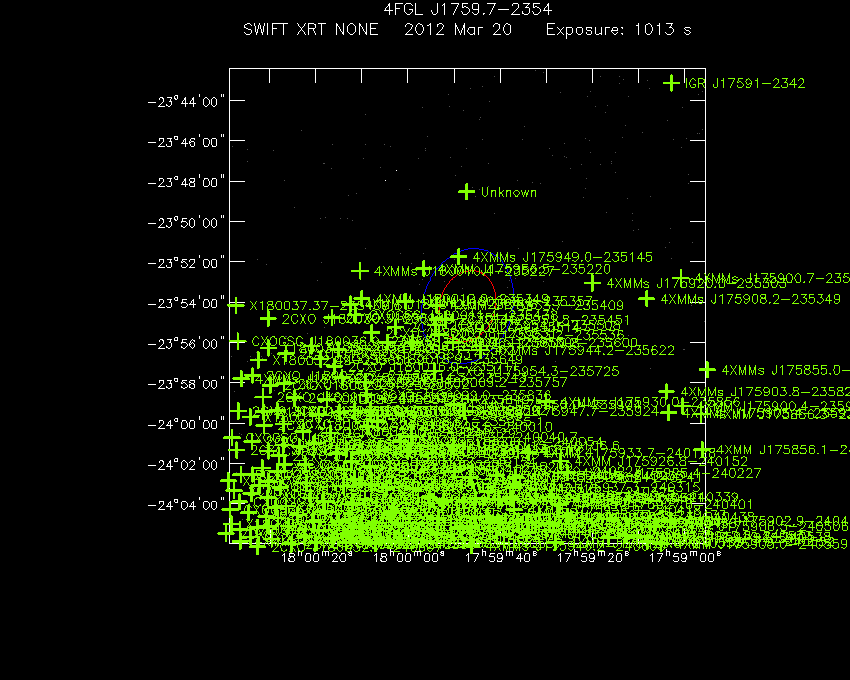Click the -23°46'00" declination axis label

[x=186, y=142]
